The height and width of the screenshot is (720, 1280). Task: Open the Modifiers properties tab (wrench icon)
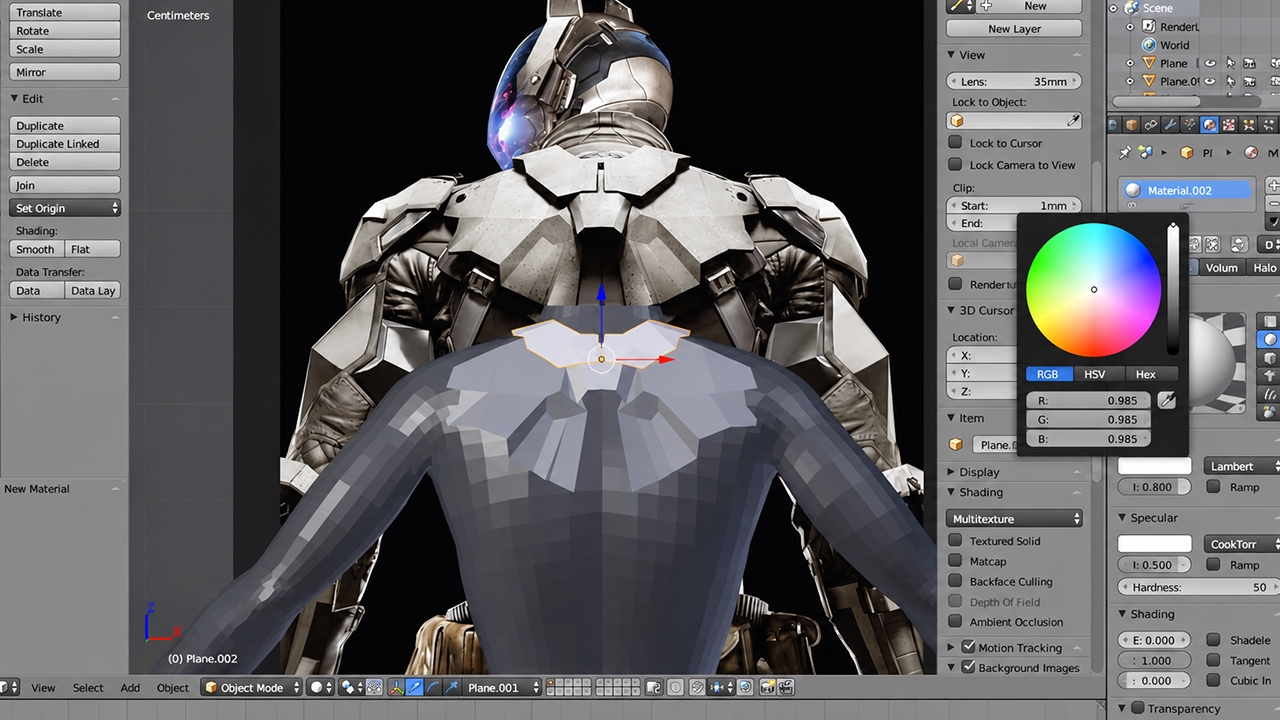[x=1170, y=125]
